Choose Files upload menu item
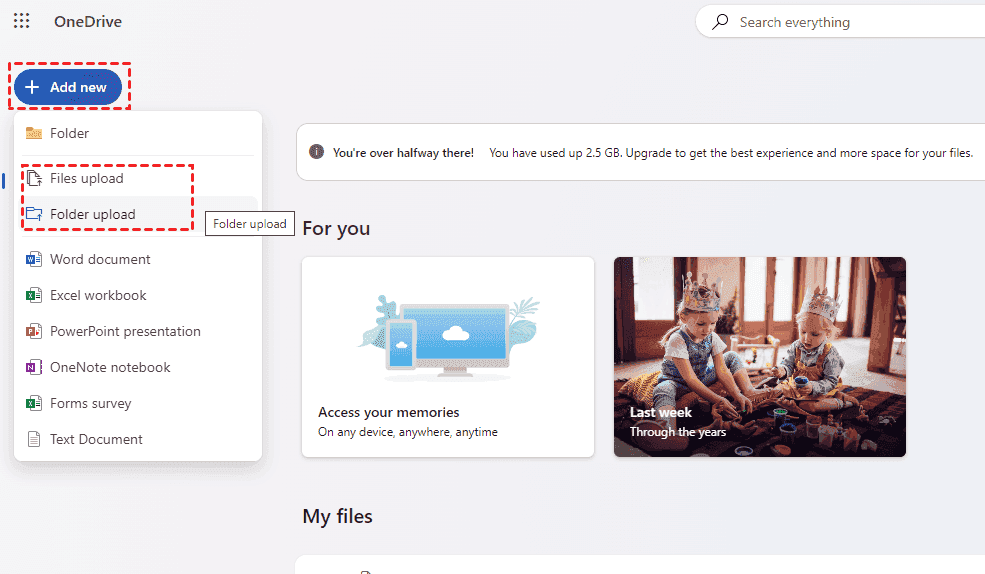This screenshot has width=985, height=574. 138,178
